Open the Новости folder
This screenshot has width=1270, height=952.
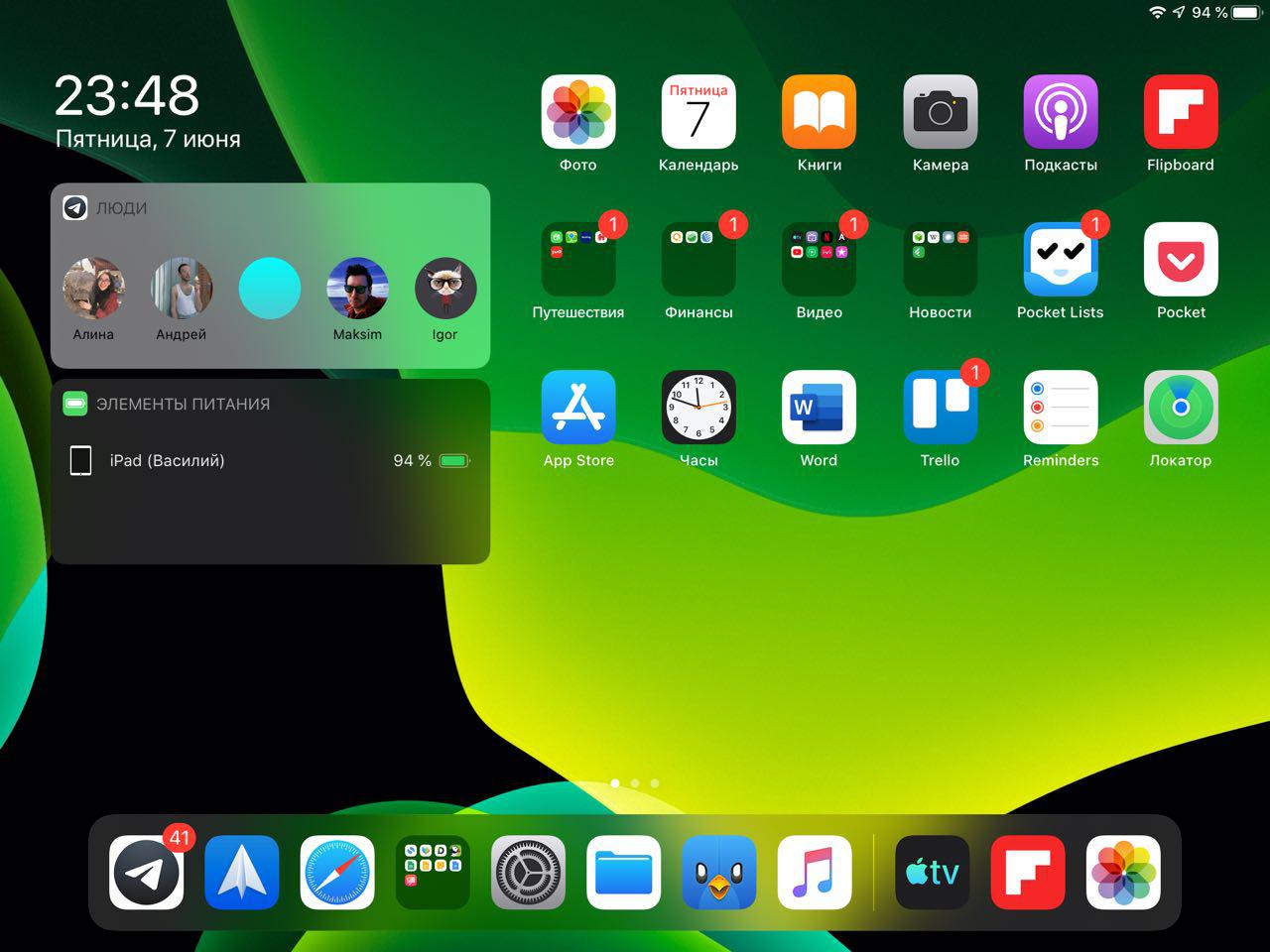click(x=940, y=260)
